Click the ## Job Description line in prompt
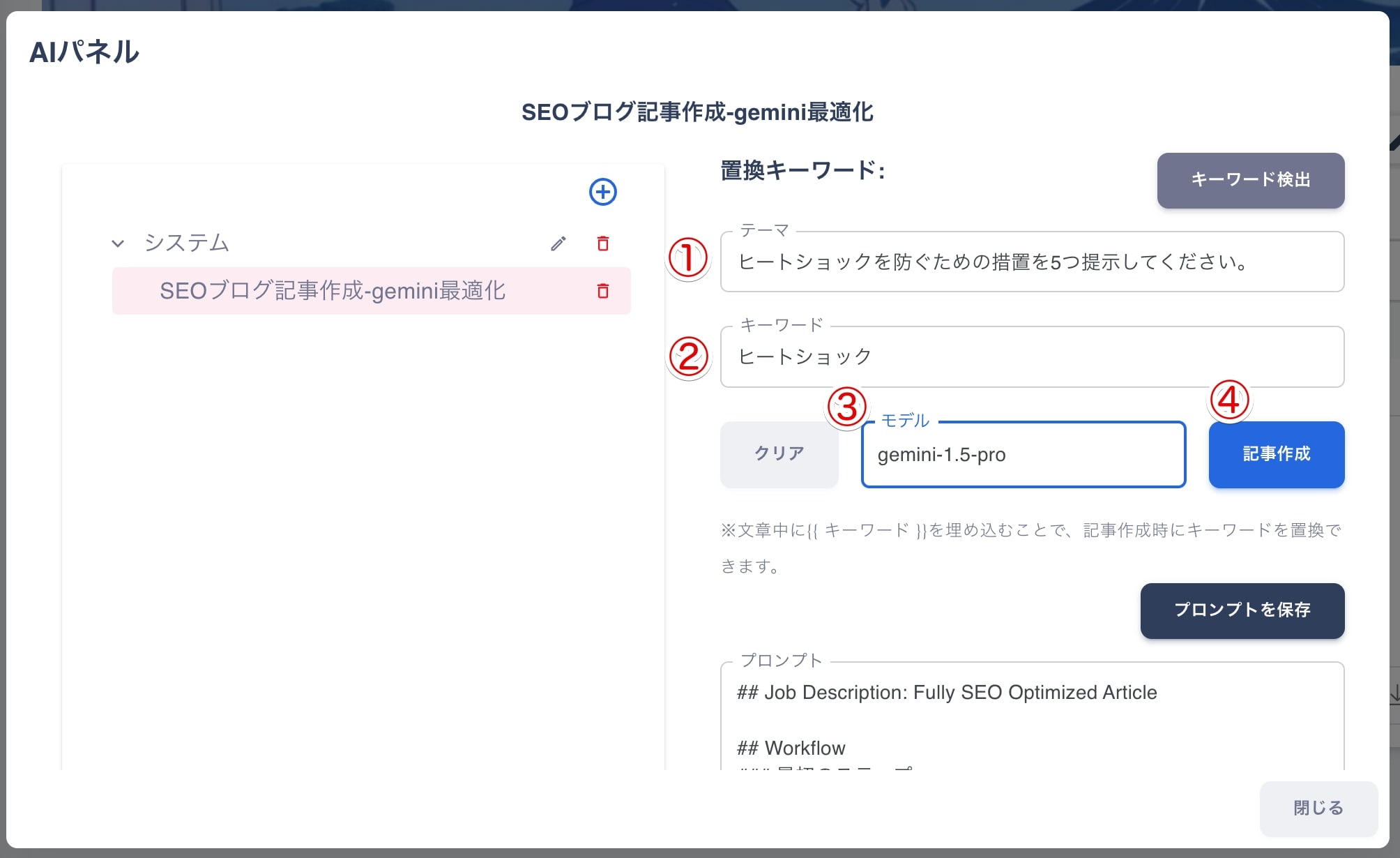This screenshot has height=858, width=1400. coord(947,692)
